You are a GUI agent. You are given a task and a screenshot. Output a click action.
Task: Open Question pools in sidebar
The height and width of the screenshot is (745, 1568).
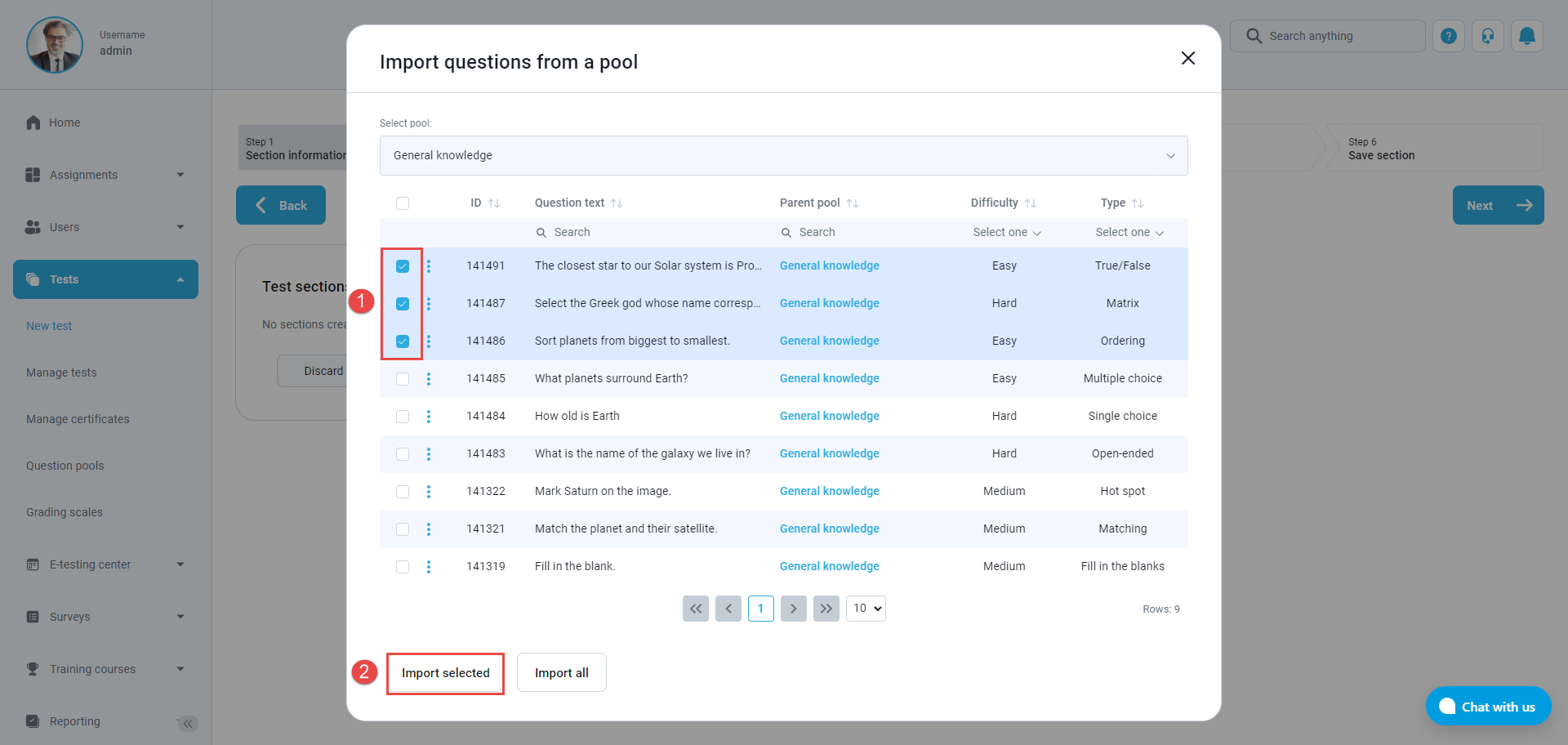pyautogui.click(x=65, y=466)
